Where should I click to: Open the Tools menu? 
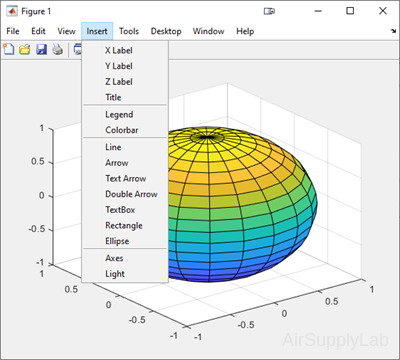(x=129, y=31)
